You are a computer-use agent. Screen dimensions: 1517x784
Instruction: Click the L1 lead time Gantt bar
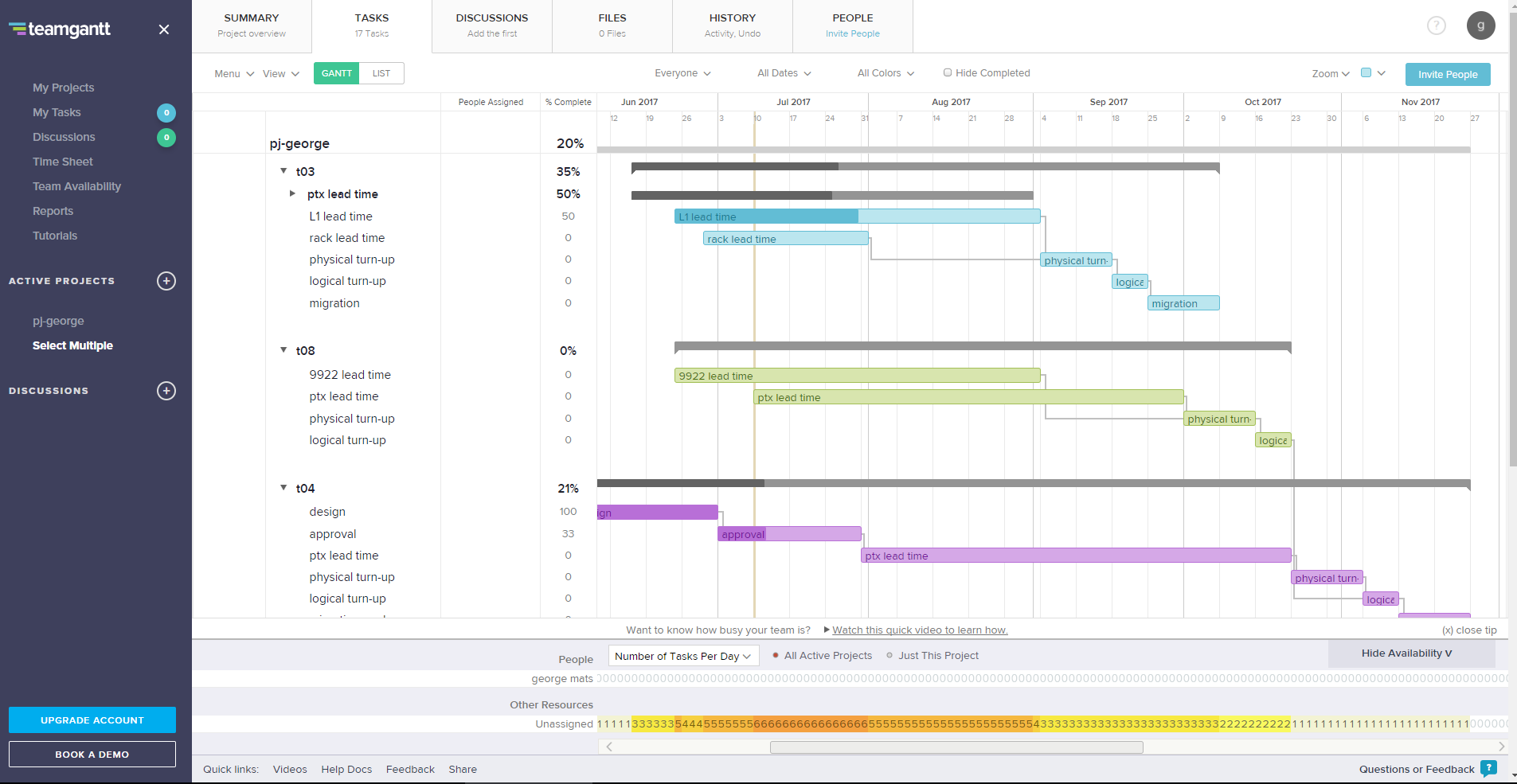857,216
